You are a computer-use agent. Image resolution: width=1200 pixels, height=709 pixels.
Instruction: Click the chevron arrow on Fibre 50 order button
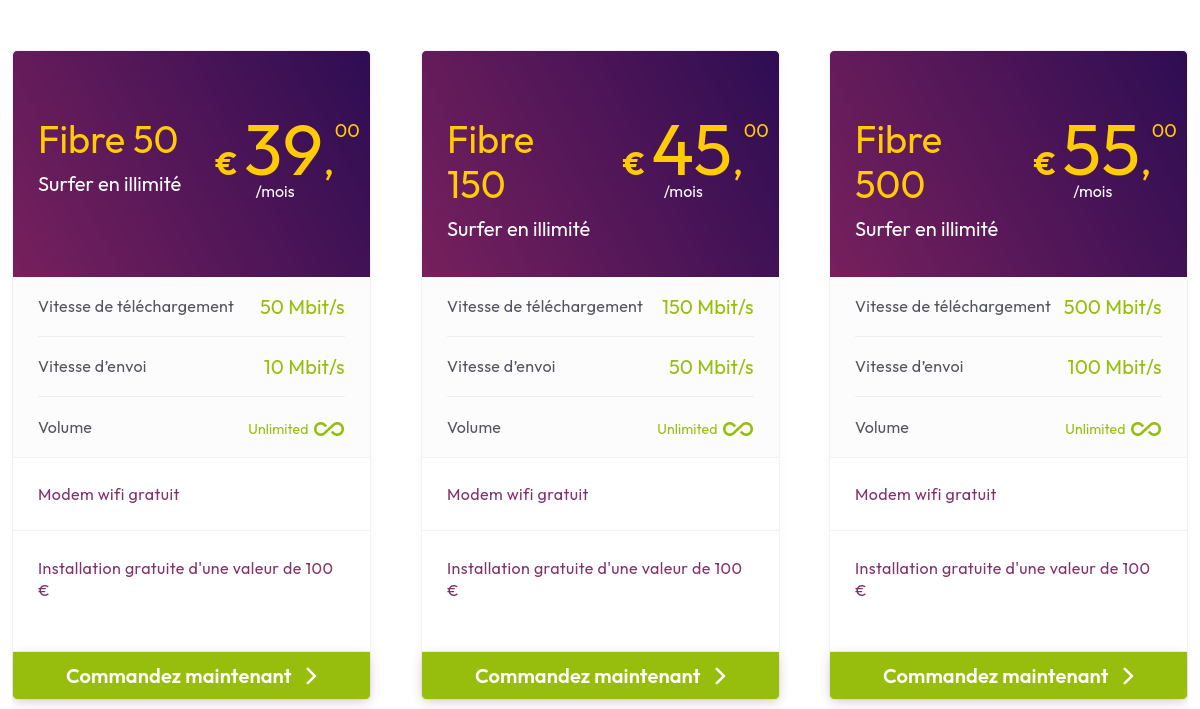click(x=311, y=676)
